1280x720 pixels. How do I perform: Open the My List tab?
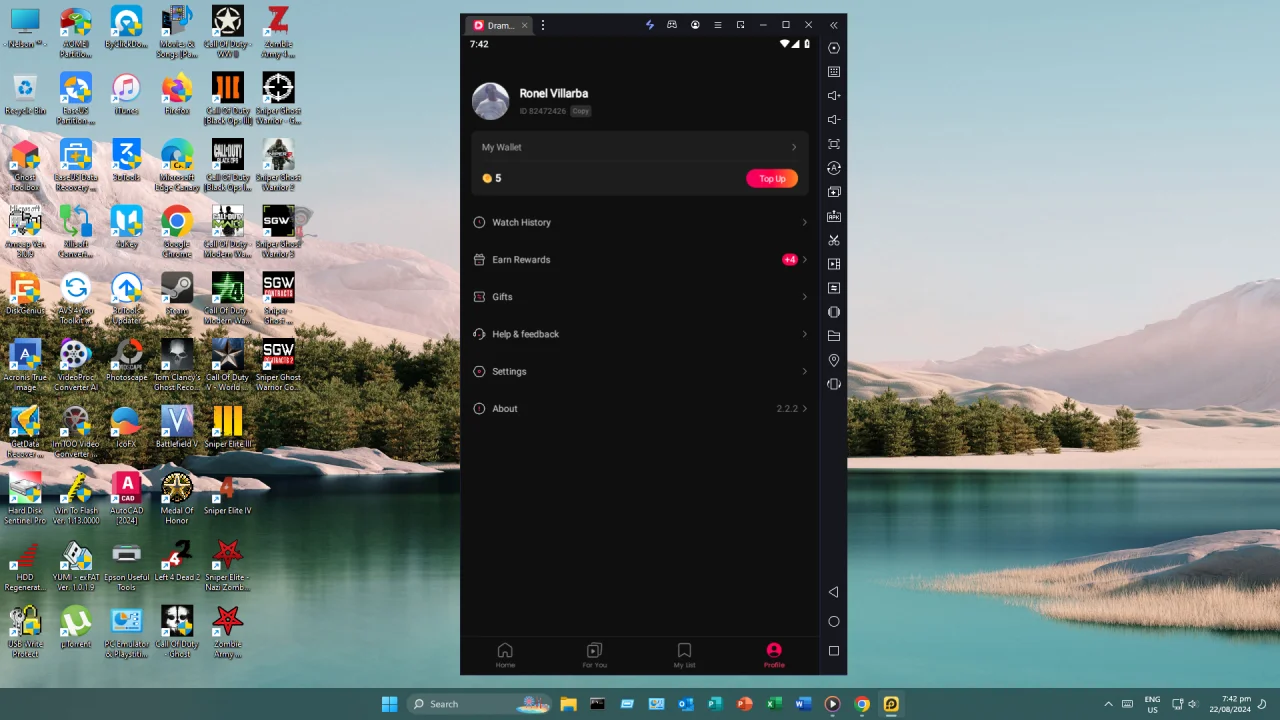pos(684,656)
